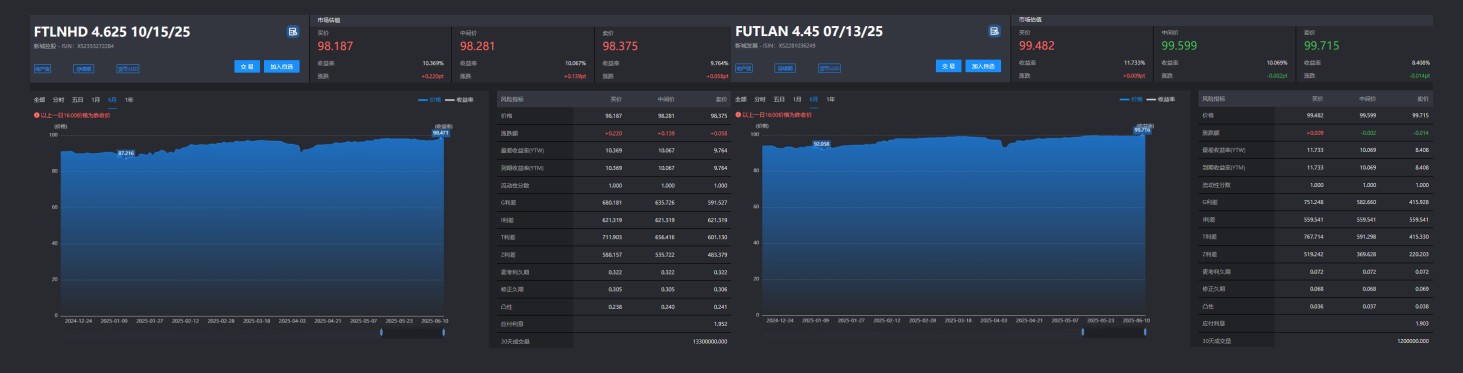Click the 98.471 price marker on FTLNHD chart

(x=440, y=132)
